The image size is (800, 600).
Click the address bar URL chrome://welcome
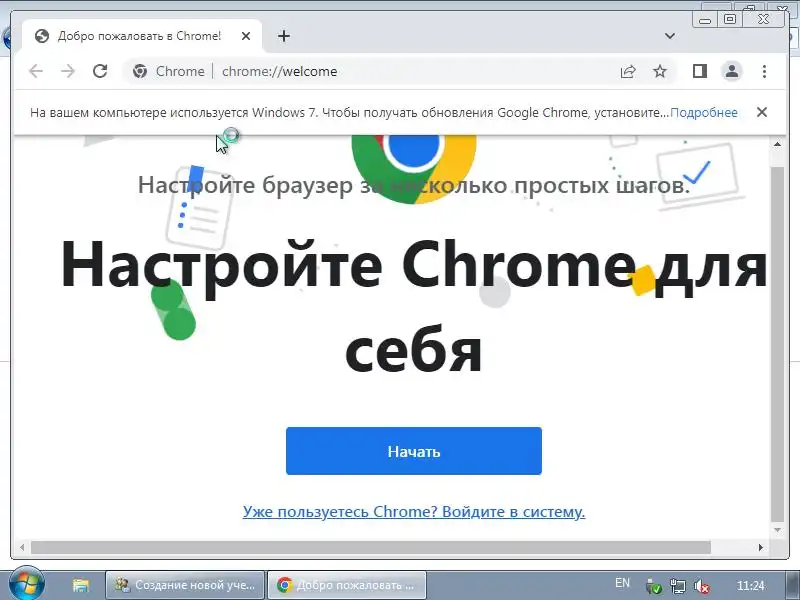pyautogui.click(x=280, y=71)
